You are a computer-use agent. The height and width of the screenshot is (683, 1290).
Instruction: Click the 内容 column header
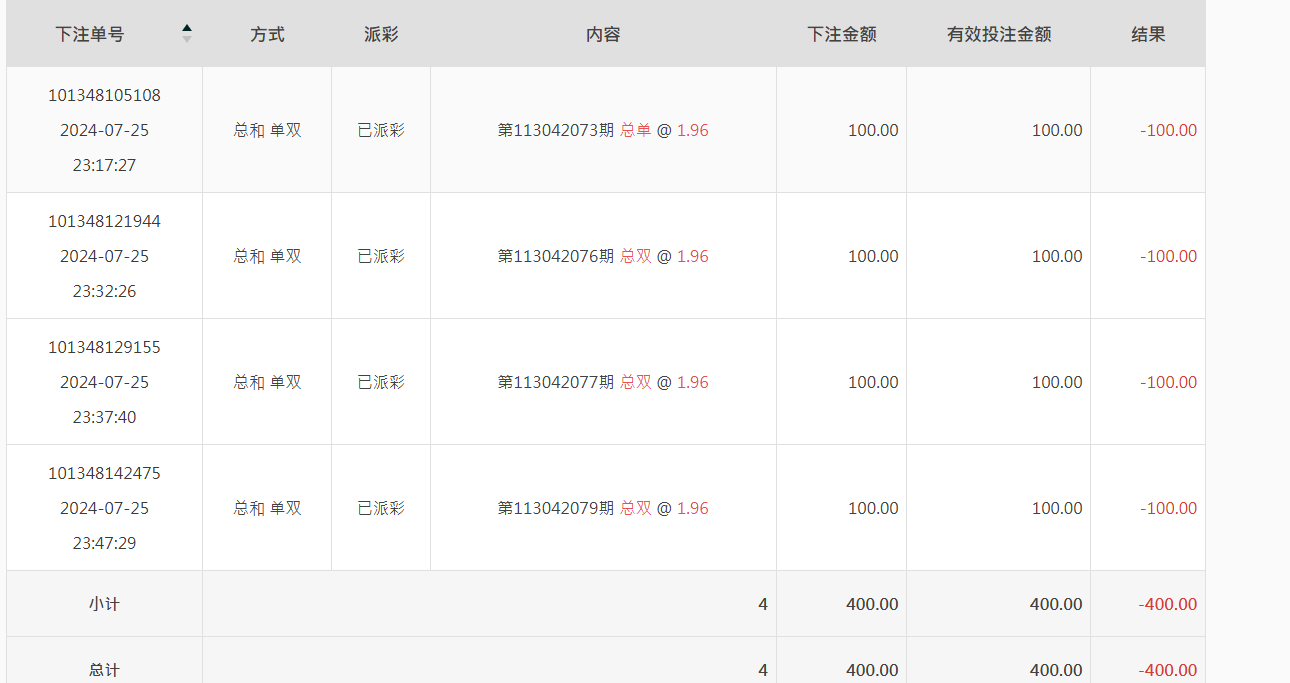pos(603,34)
